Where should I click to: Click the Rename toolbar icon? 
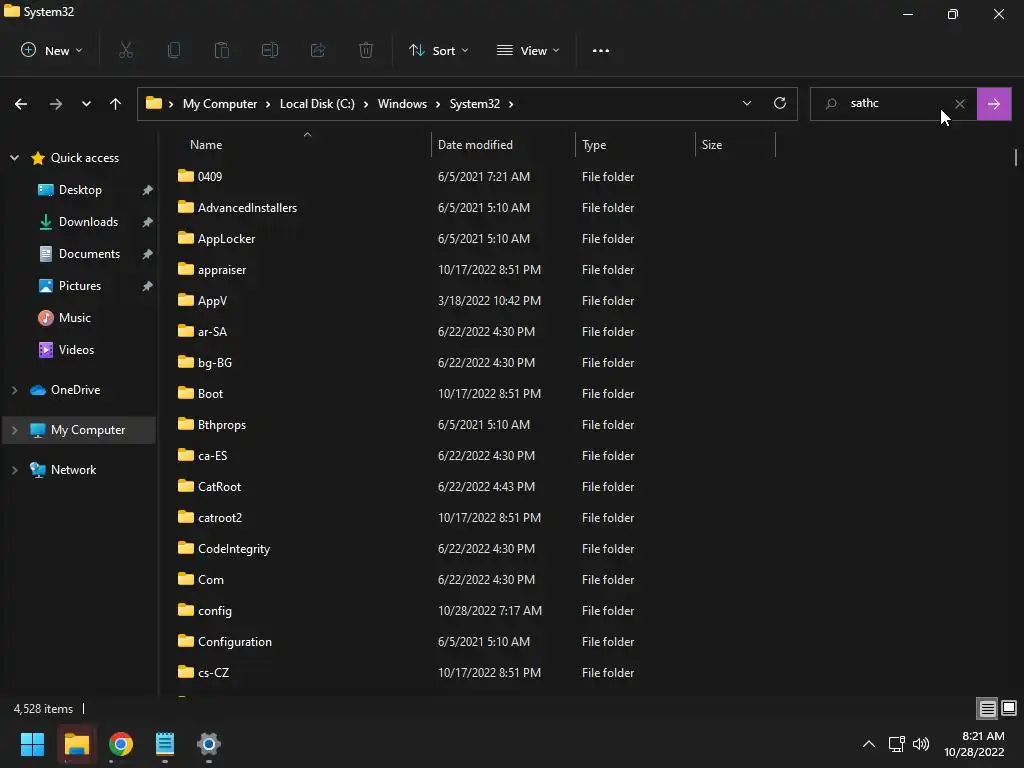coord(270,50)
